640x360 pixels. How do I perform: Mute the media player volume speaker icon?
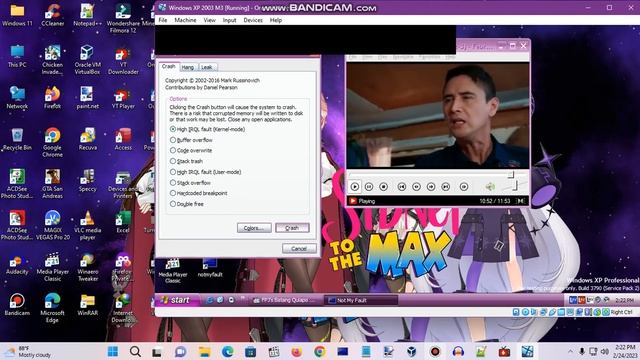pos(490,187)
